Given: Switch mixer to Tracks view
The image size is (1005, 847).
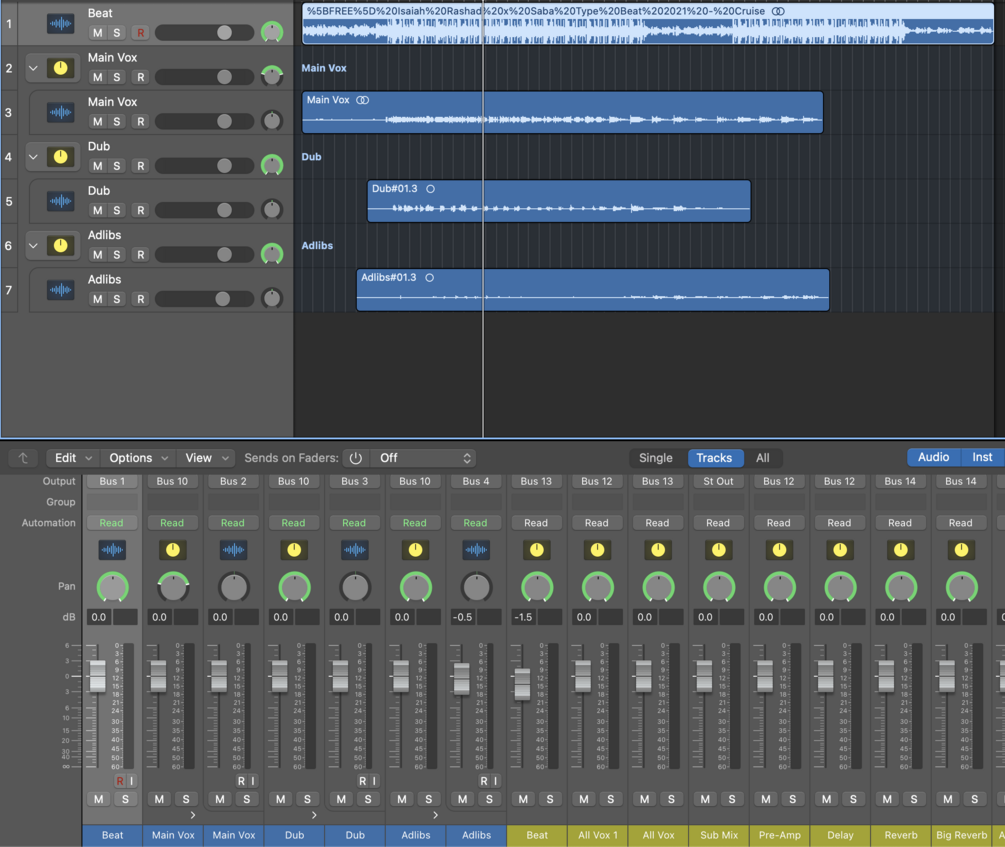Looking at the screenshot, I should tap(715, 458).
